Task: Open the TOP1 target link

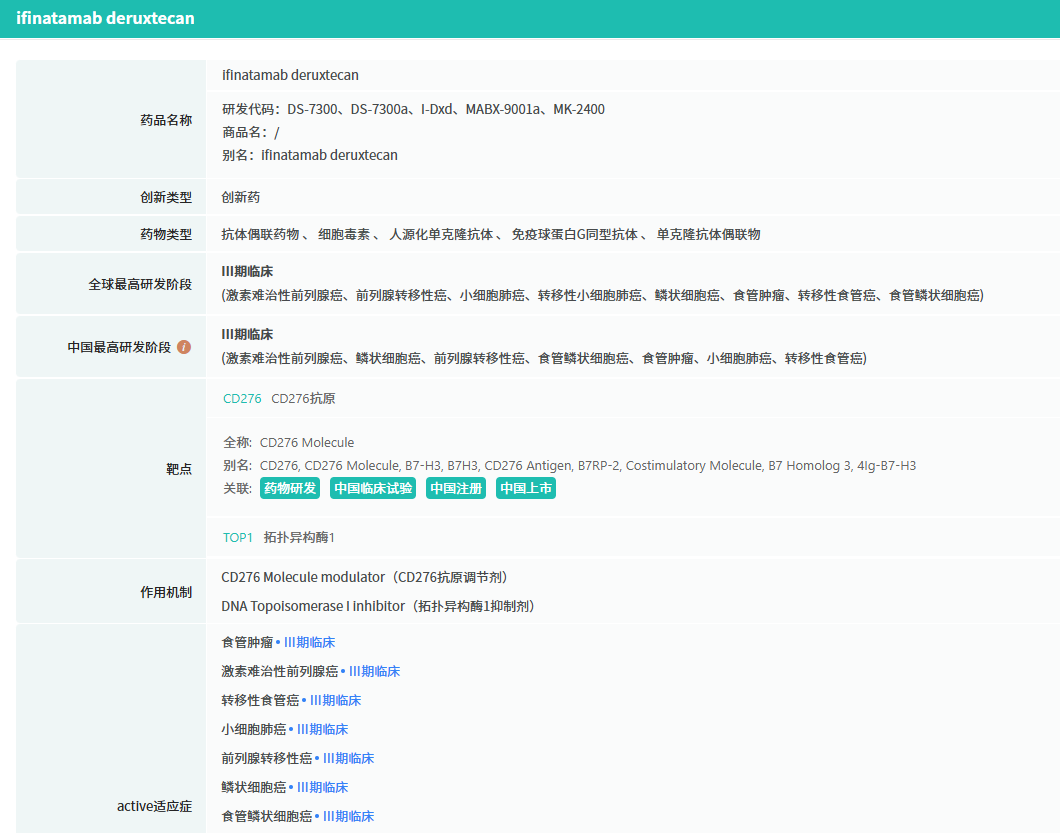Action: pyautogui.click(x=238, y=537)
